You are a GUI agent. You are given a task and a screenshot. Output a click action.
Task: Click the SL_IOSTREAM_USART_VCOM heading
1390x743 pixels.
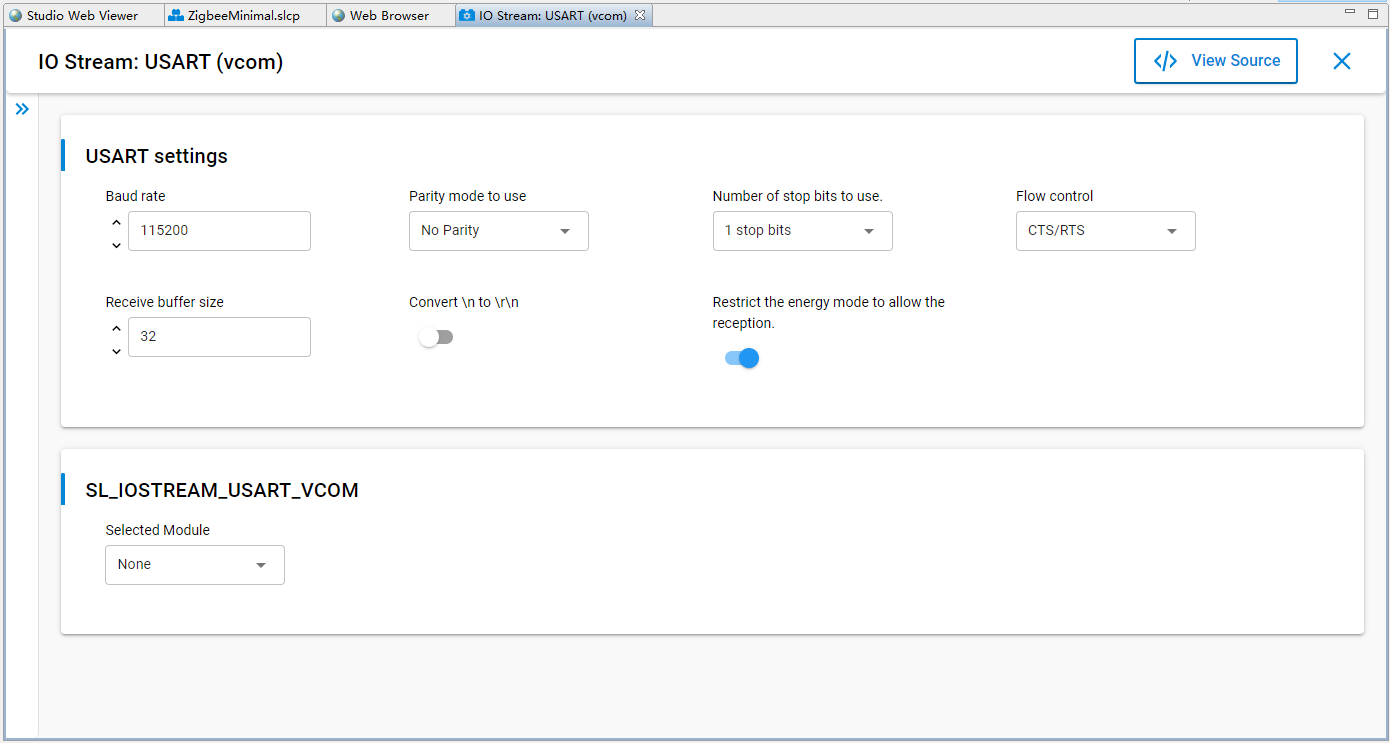[x=222, y=490]
